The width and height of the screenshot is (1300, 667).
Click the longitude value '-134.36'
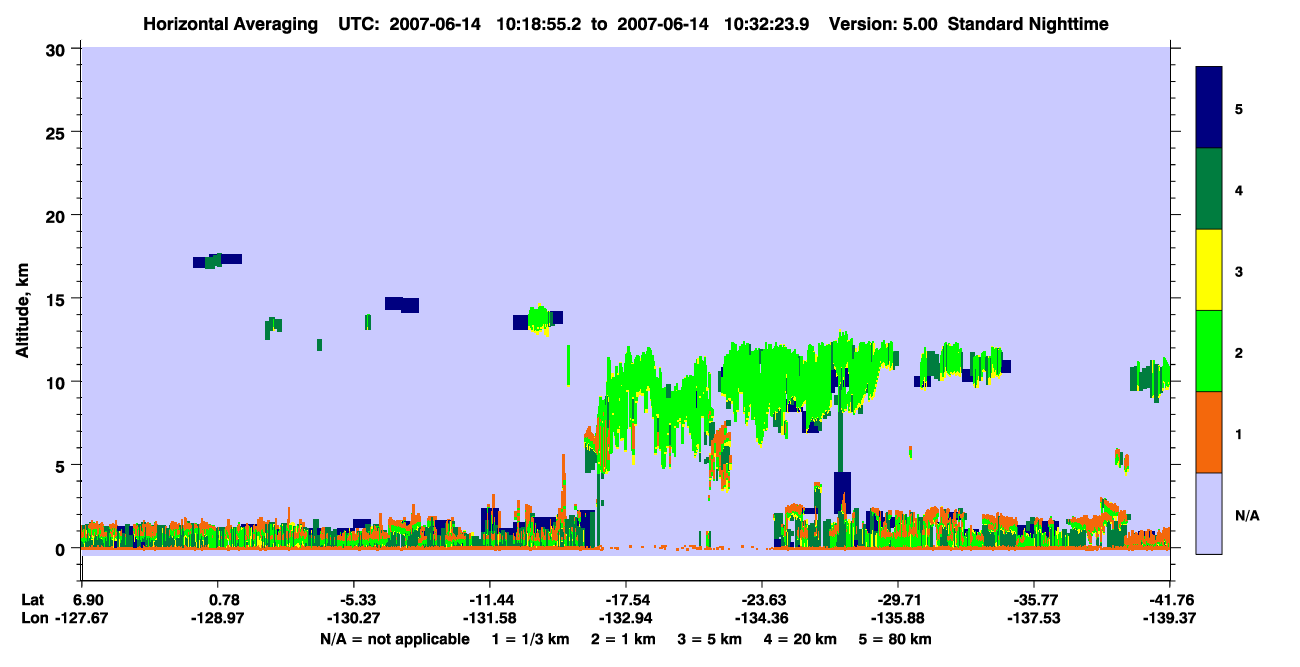click(x=762, y=618)
